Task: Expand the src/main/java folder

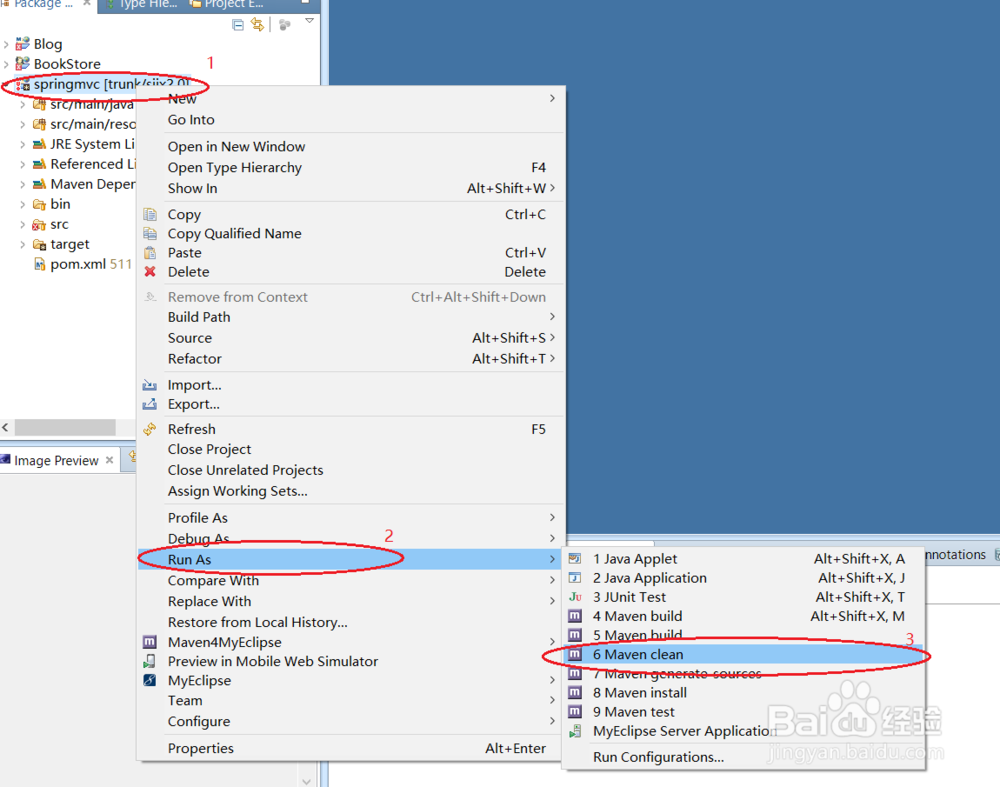Action: point(22,105)
